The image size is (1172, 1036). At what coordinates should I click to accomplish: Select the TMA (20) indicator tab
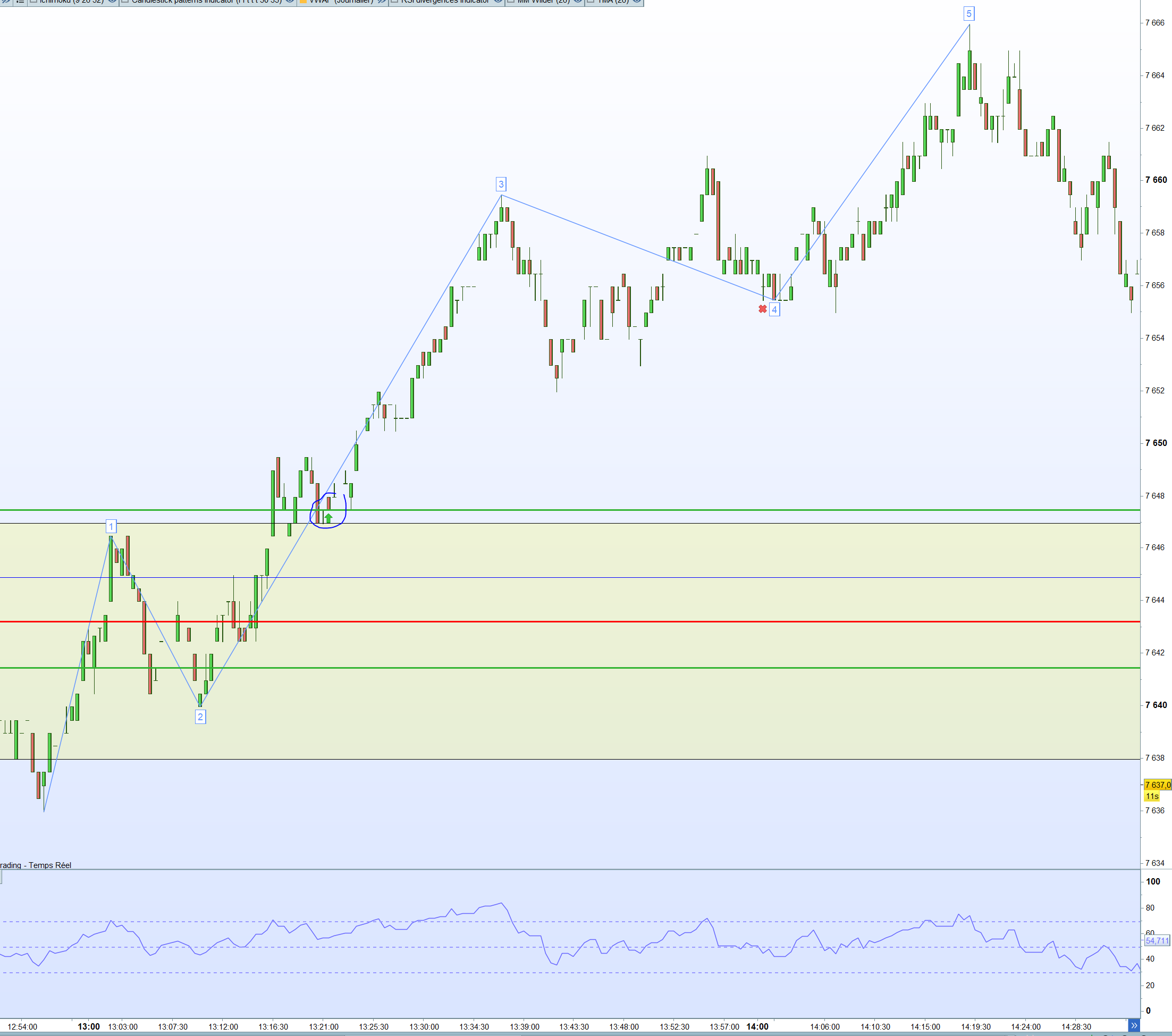click(x=613, y=2)
